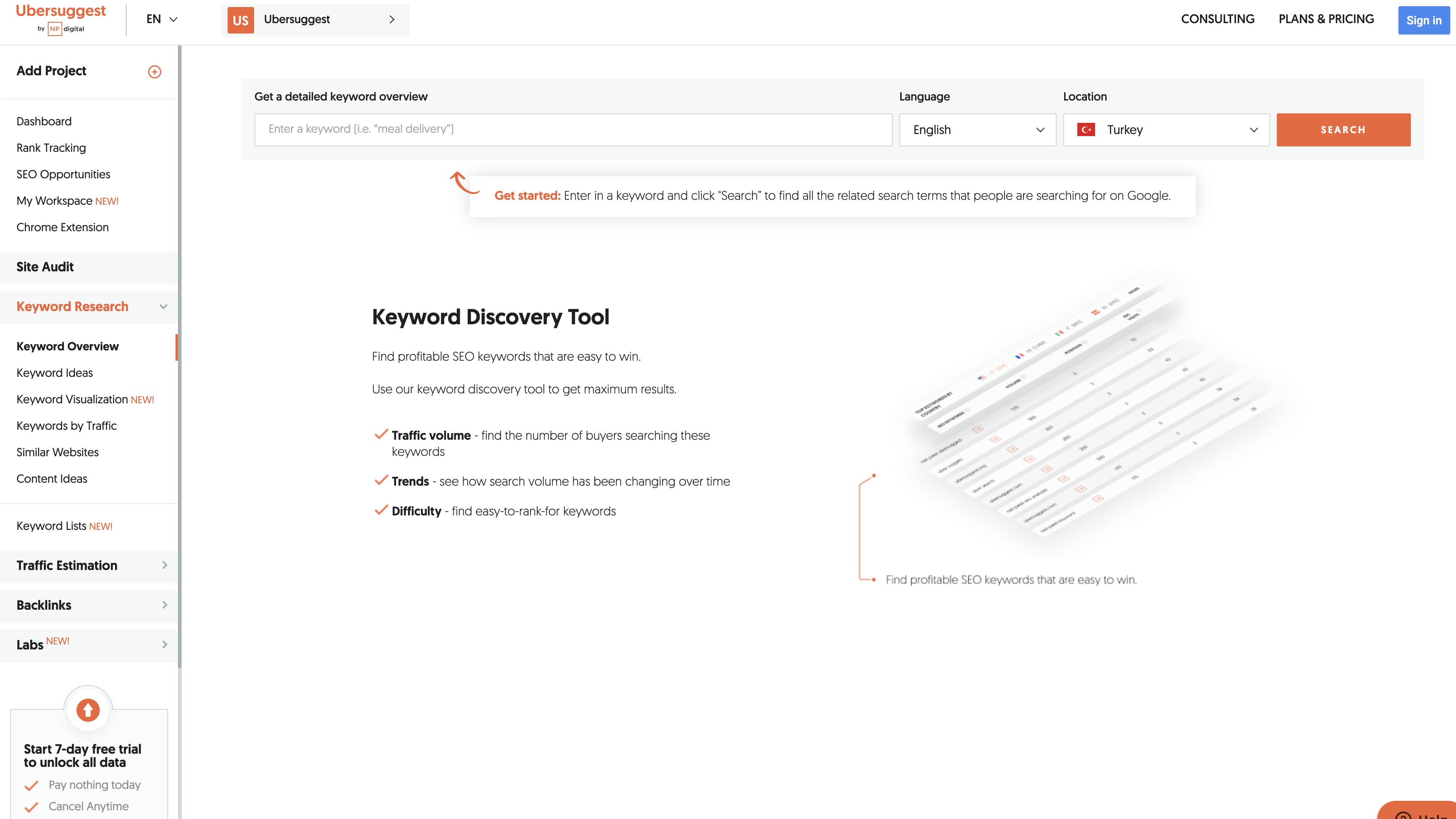The width and height of the screenshot is (1456, 819).
Task: Click the Turkey flag icon
Action: [x=1086, y=130]
